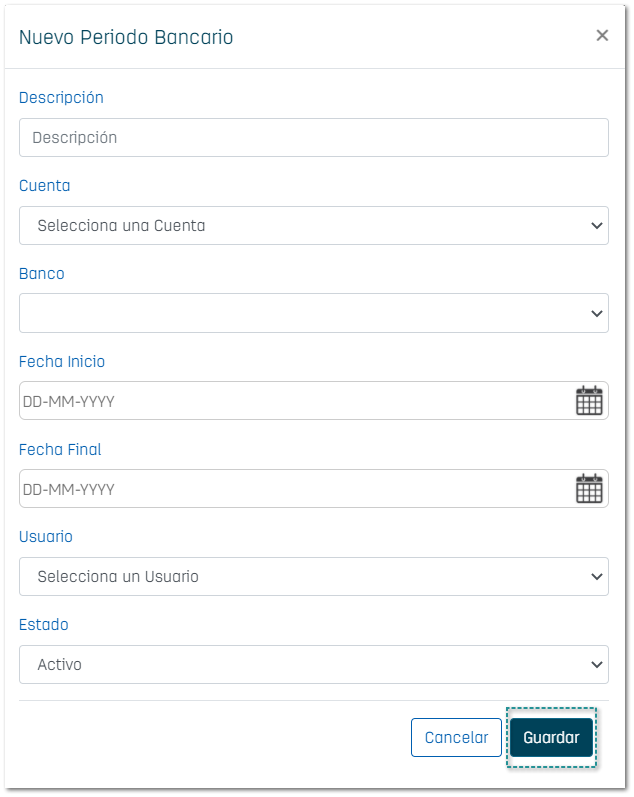Focus the Descripción text field

tap(313, 138)
